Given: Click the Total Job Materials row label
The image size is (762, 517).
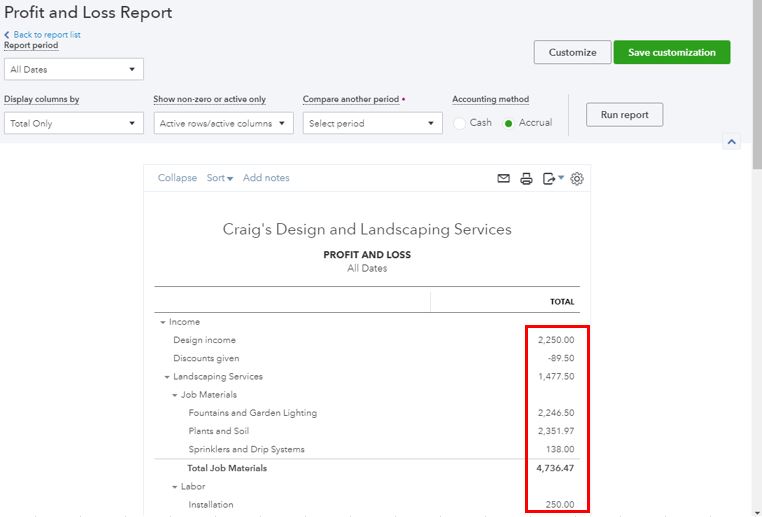Looking at the screenshot, I should 227,468.
